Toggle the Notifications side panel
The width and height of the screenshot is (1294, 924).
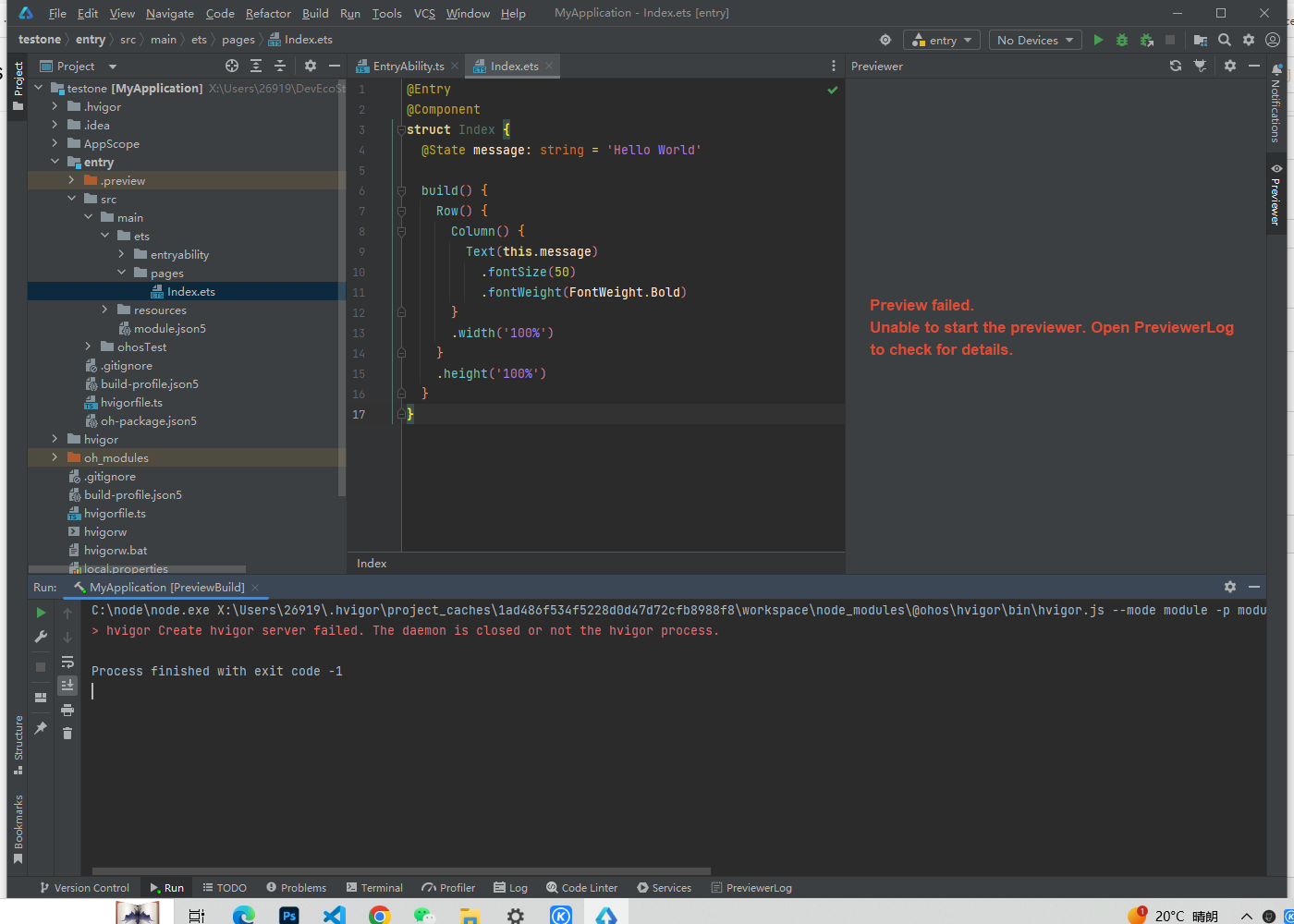click(1276, 103)
